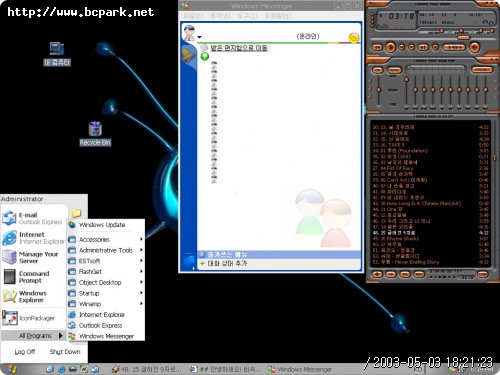The width and height of the screenshot is (500, 375).
Task: Expand the Accessories submenu
Action: pyautogui.click(x=106, y=239)
